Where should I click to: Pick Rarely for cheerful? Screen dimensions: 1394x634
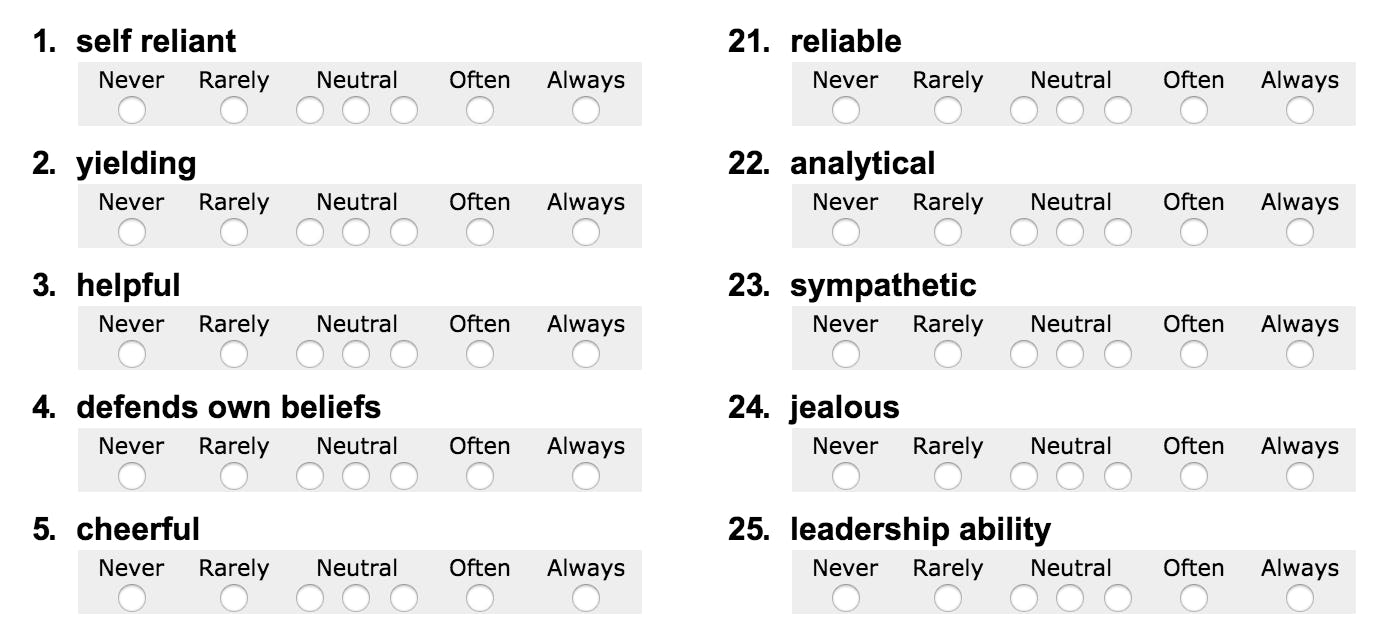234,598
